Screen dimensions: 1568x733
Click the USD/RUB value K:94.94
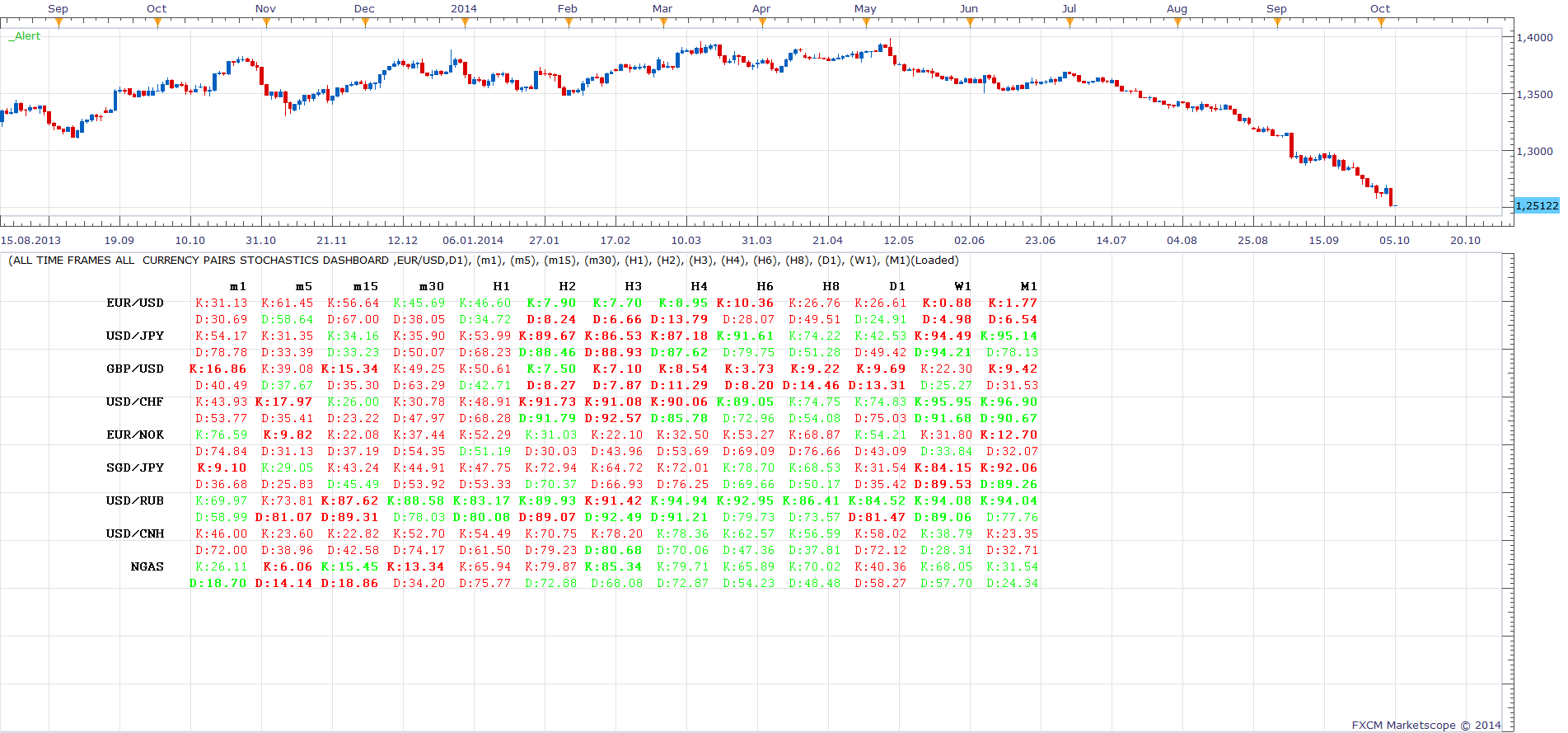pyautogui.click(x=680, y=500)
